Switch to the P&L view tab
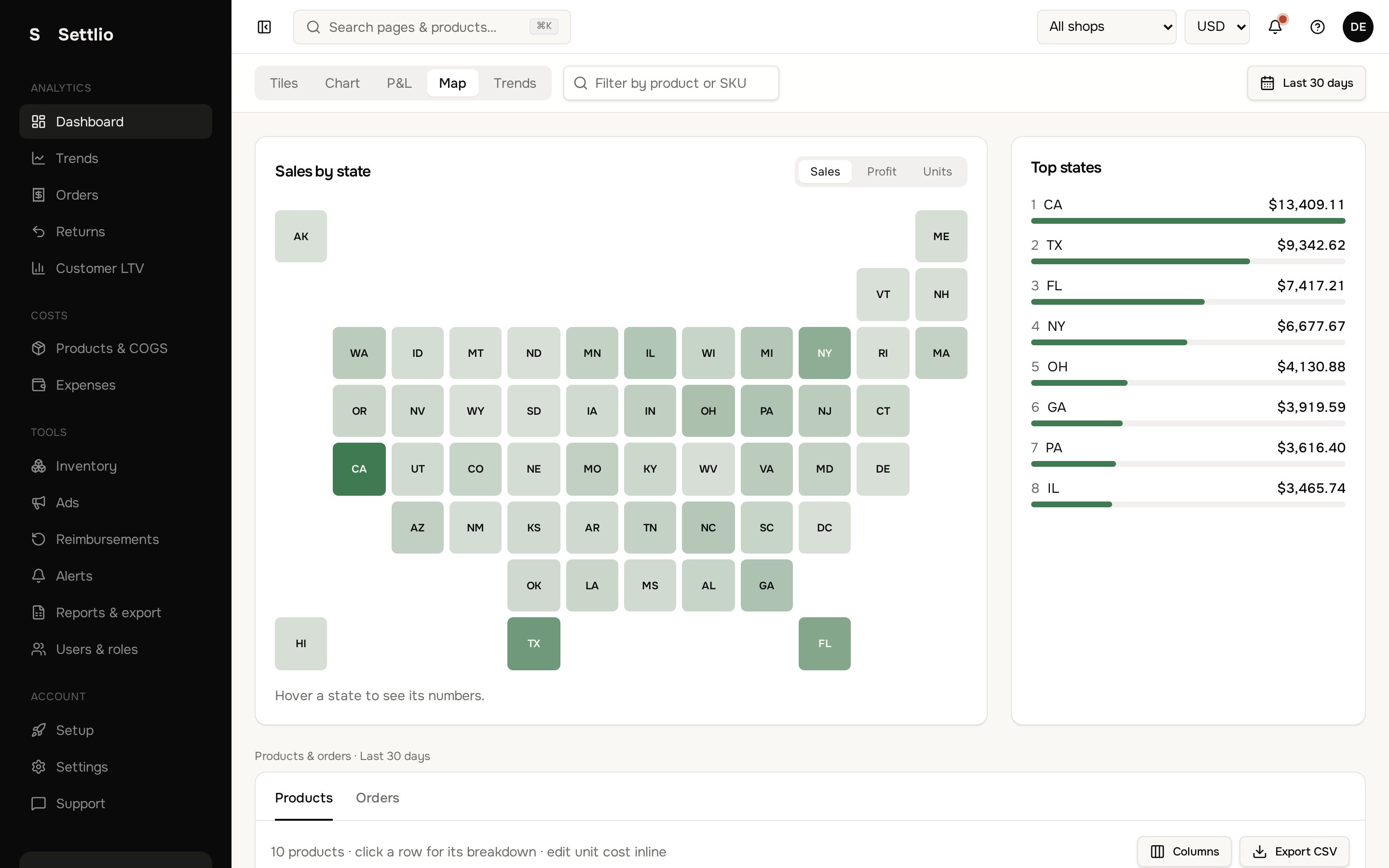1389x868 pixels. (399, 83)
